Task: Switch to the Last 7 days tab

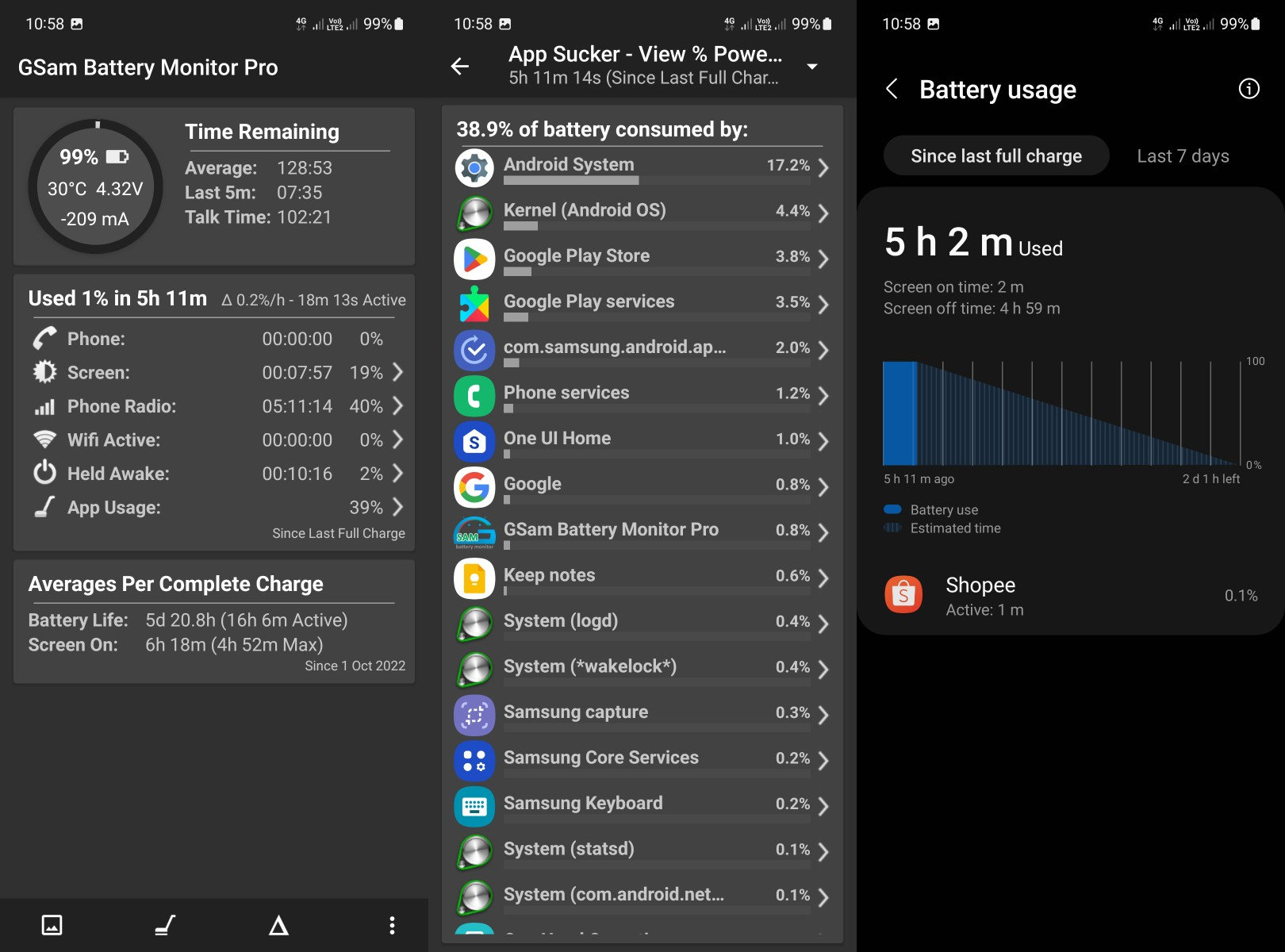Action: 1183,155
